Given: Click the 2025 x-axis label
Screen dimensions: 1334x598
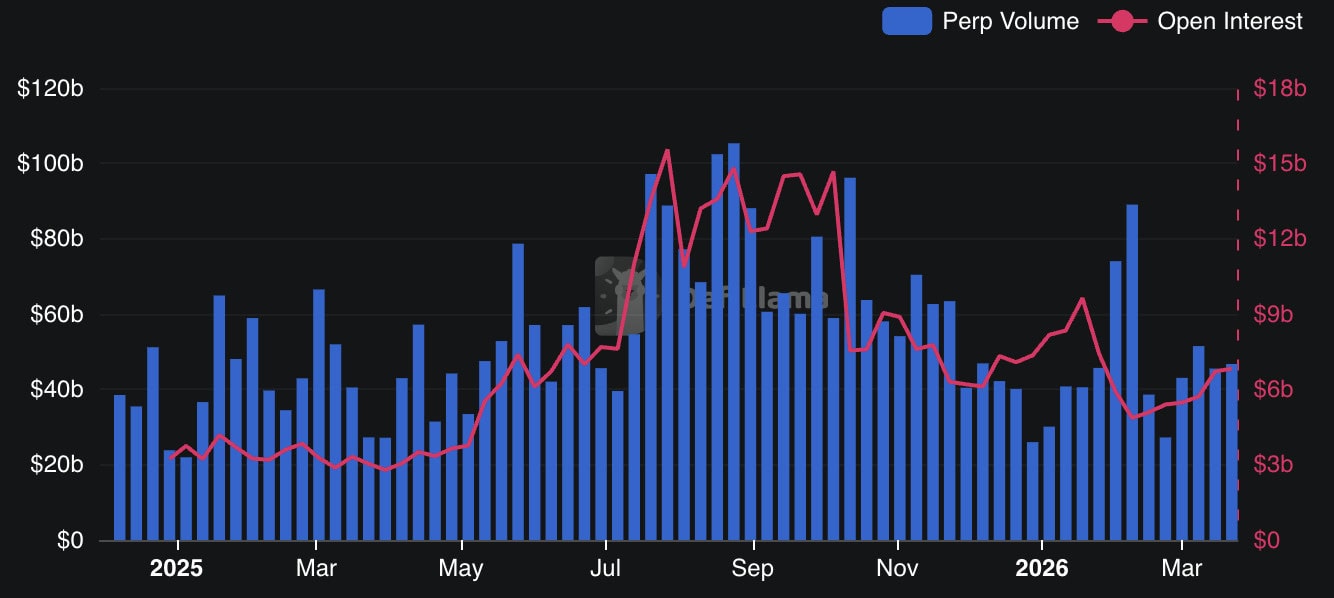Looking at the screenshot, I should coord(176,569).
